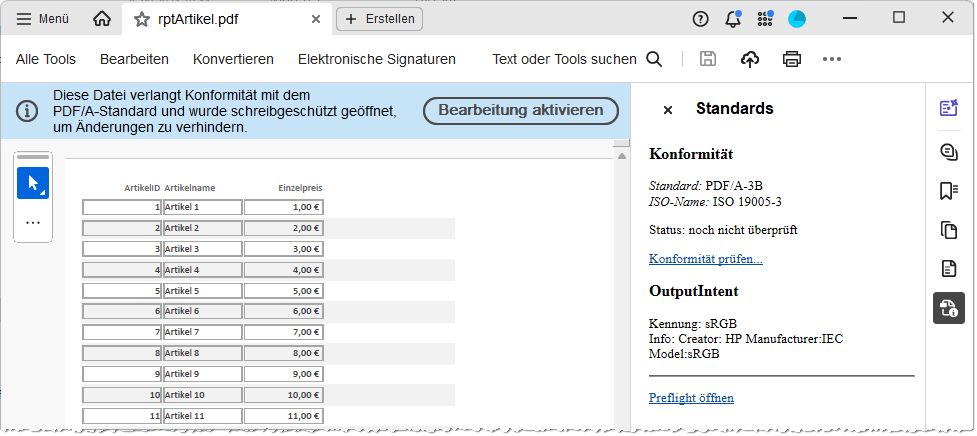Switch to the rptArtikel.pdf tab
The width and height of the screenshot is (977, 436).
(x=227, y=19)
